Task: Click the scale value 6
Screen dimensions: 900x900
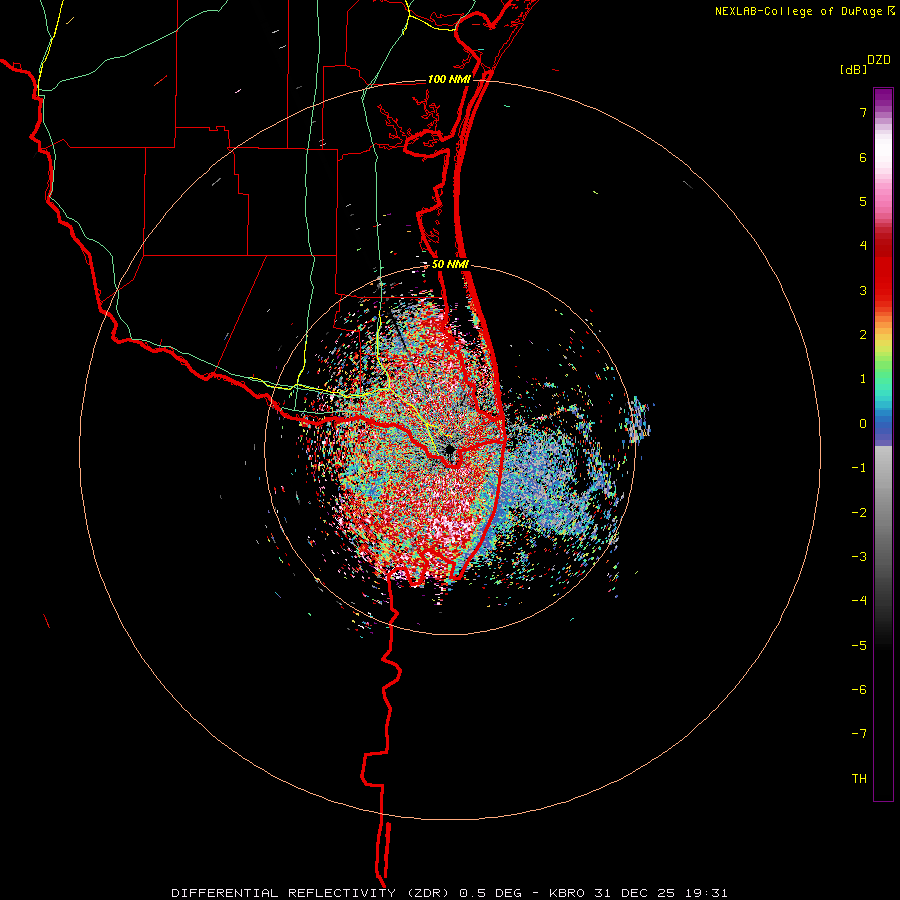Action: click(x=863, y=157)
